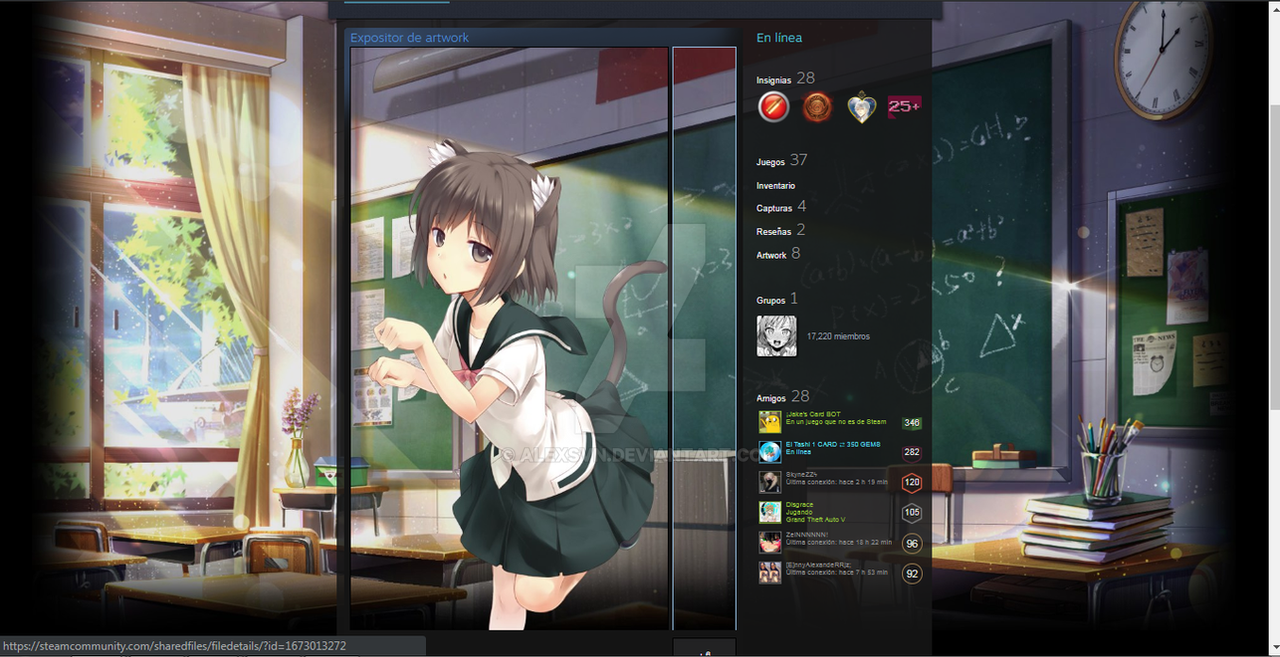The height and width of the screenshot is (657, 1280).
Task: Click ZeINNNNNN! friend name
Action: pos(807,535)
